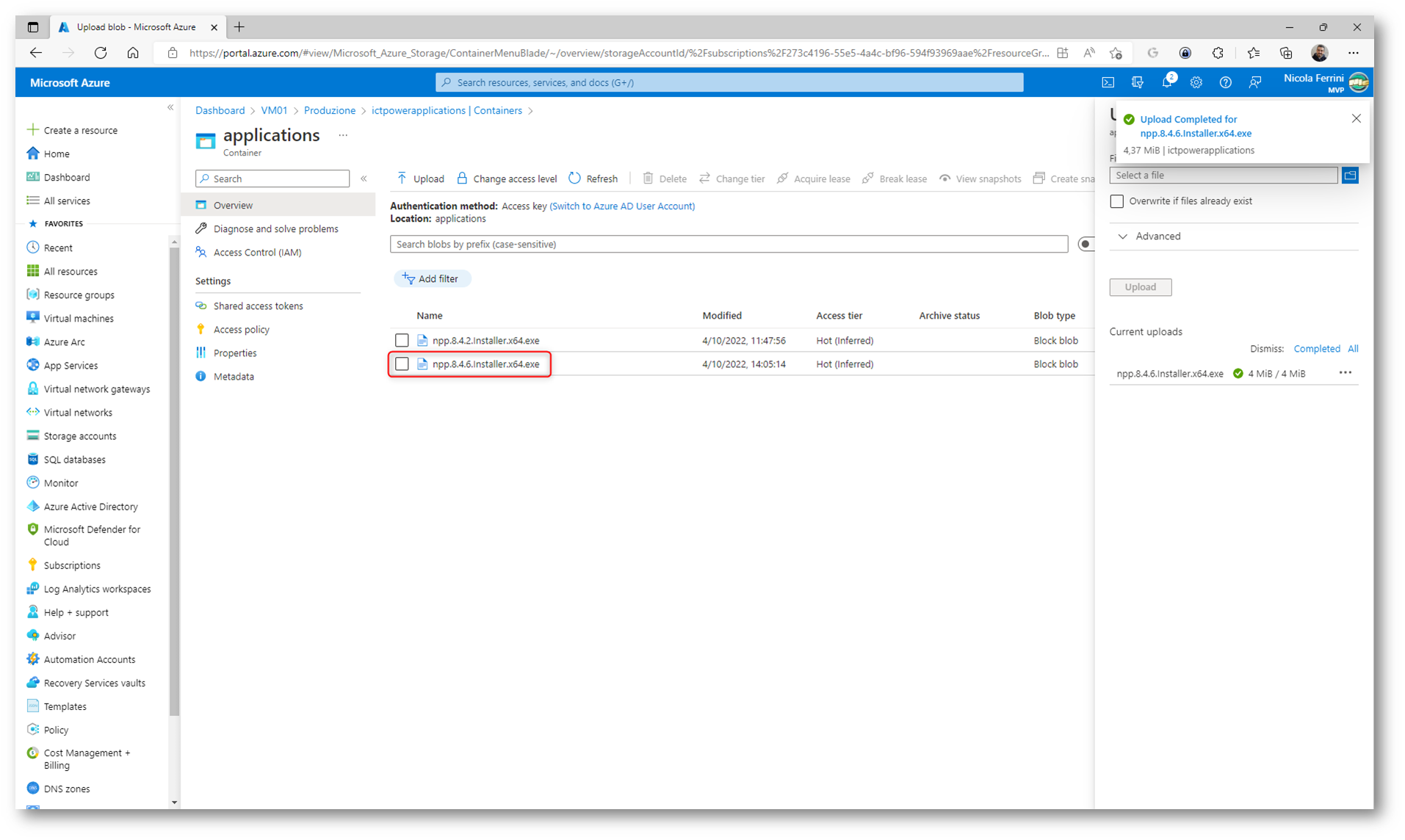Select Overview in container menu

278,205
